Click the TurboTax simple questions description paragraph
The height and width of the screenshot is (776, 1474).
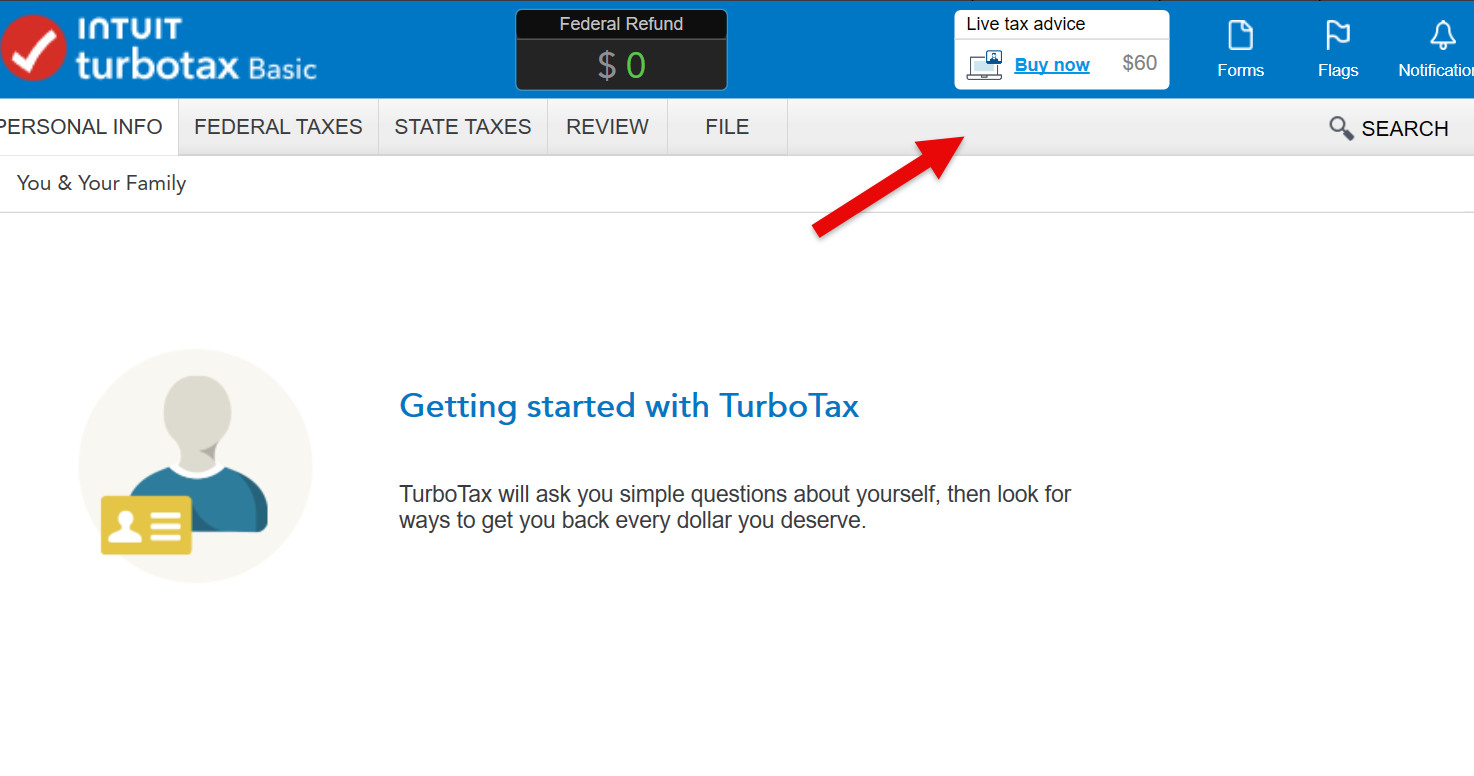pos(735,507)
